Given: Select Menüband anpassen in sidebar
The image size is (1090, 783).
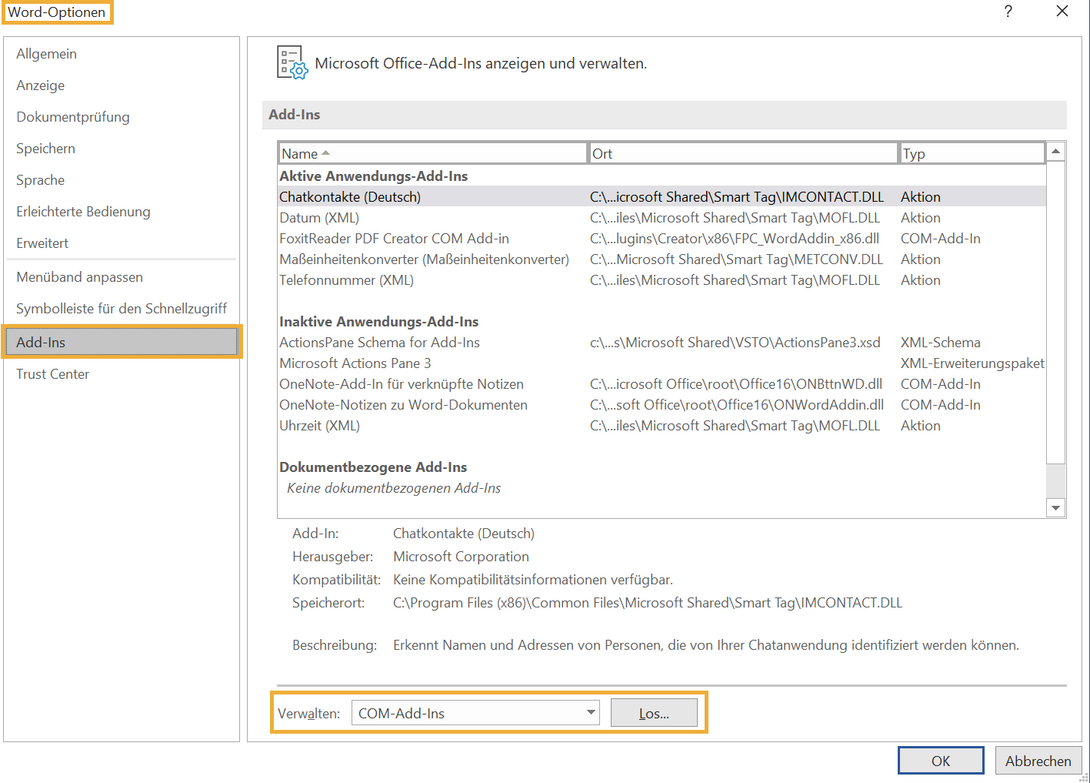Looking at the screenshot, I should (x=80, y=277).
